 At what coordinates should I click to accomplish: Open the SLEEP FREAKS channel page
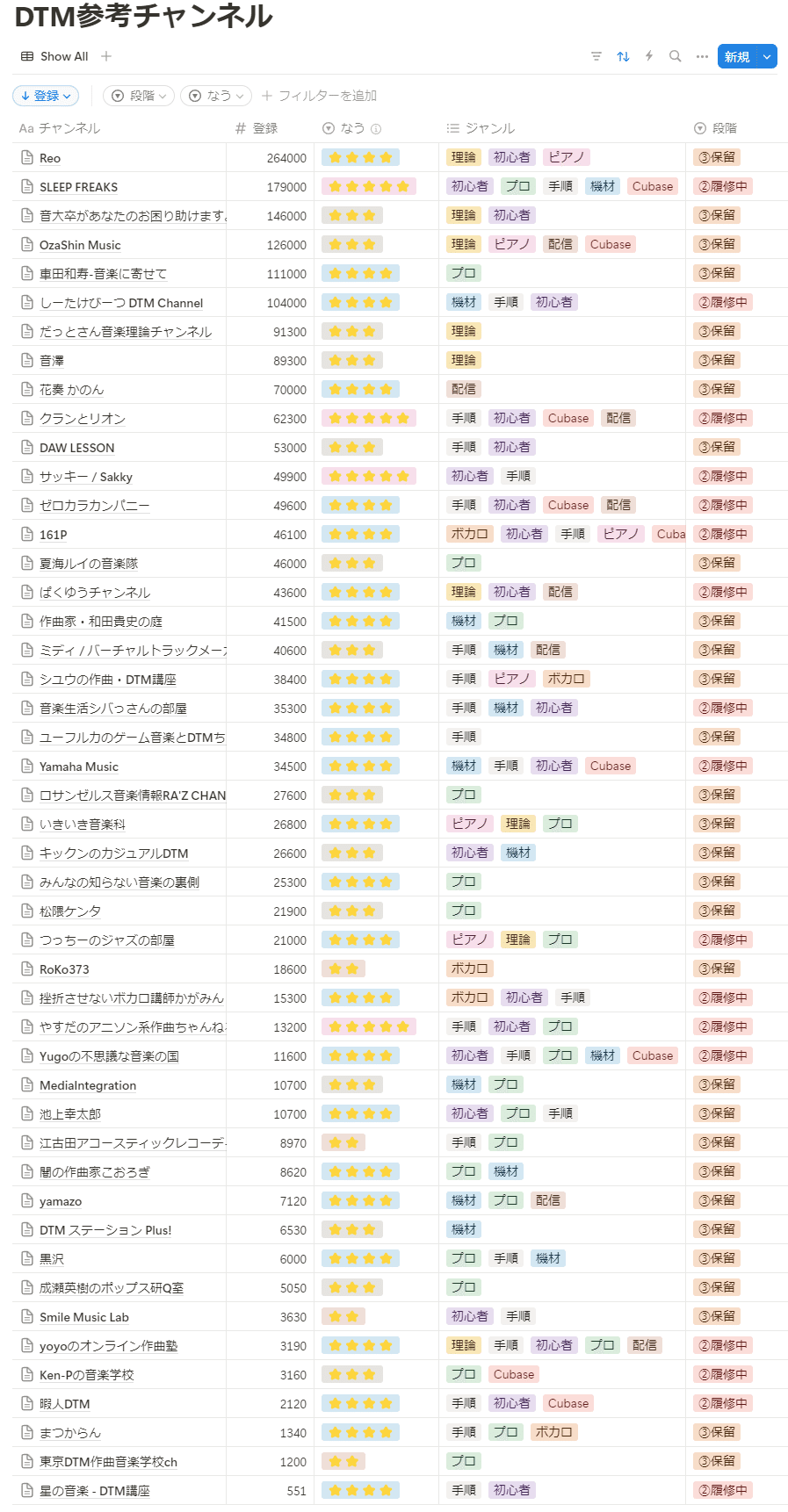point(78,187)
